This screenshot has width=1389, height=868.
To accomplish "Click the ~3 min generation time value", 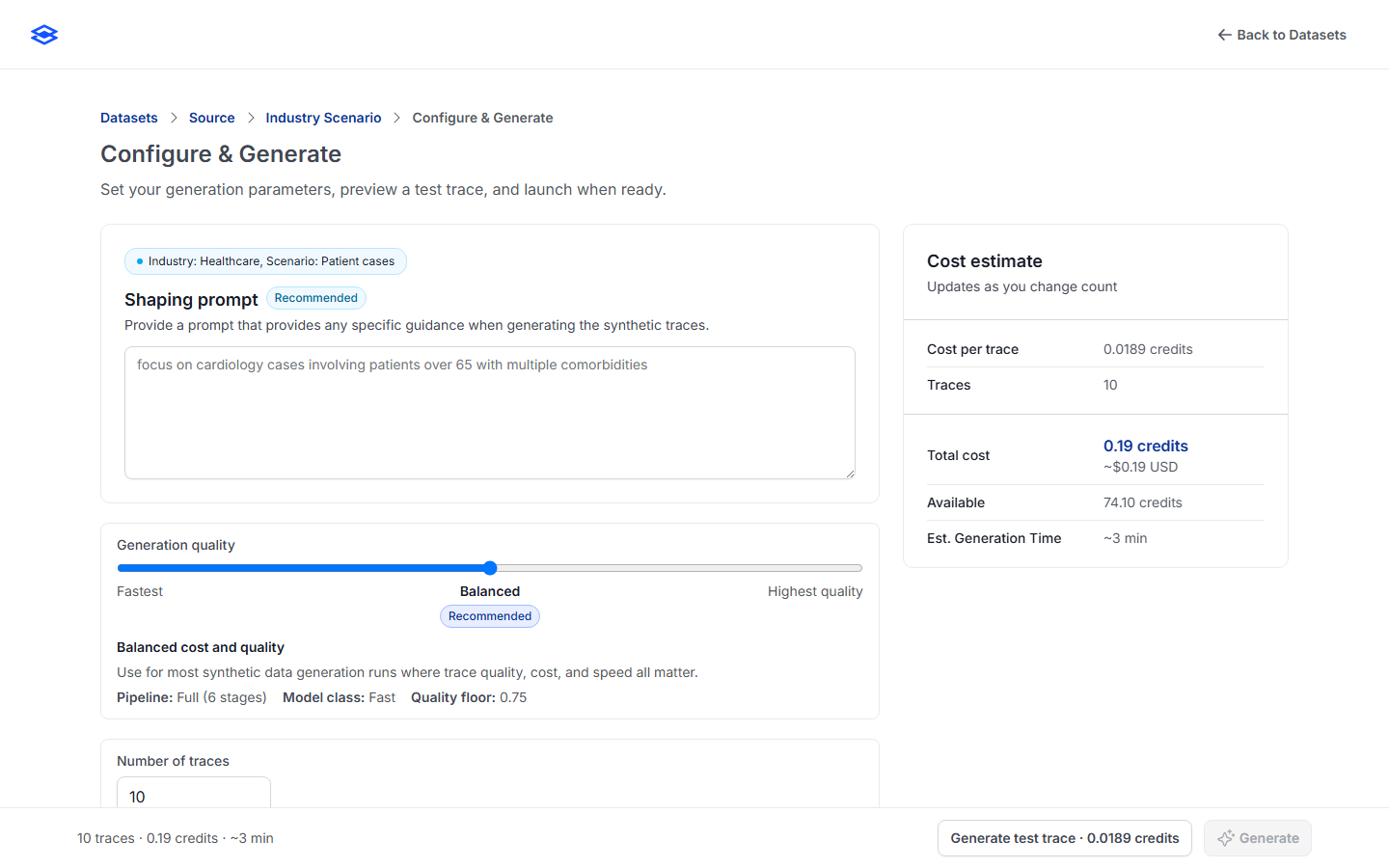I will coord(1126,538).
